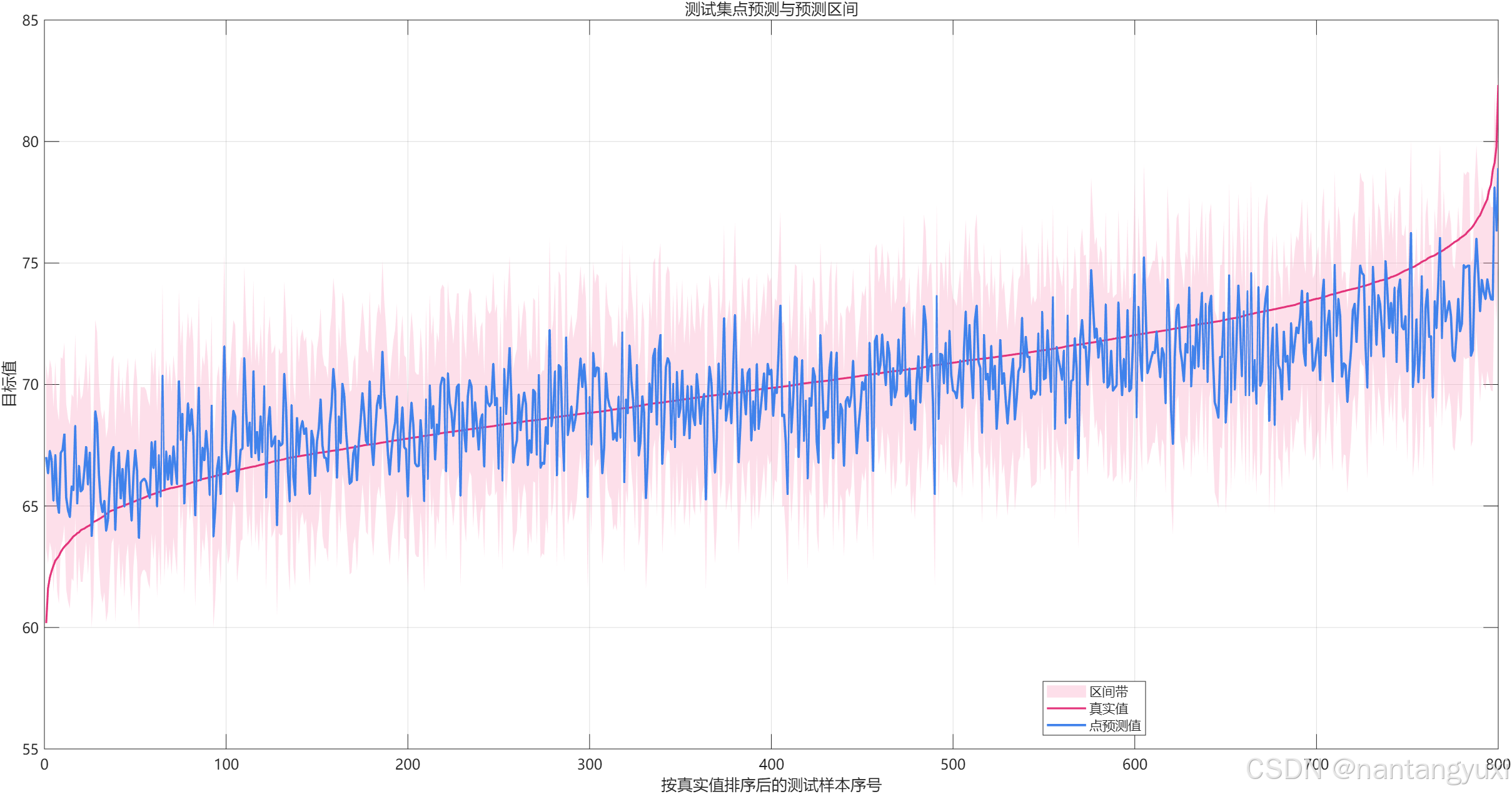
Task: Click the y-axis tick label 80
Action: pos(30,142)
